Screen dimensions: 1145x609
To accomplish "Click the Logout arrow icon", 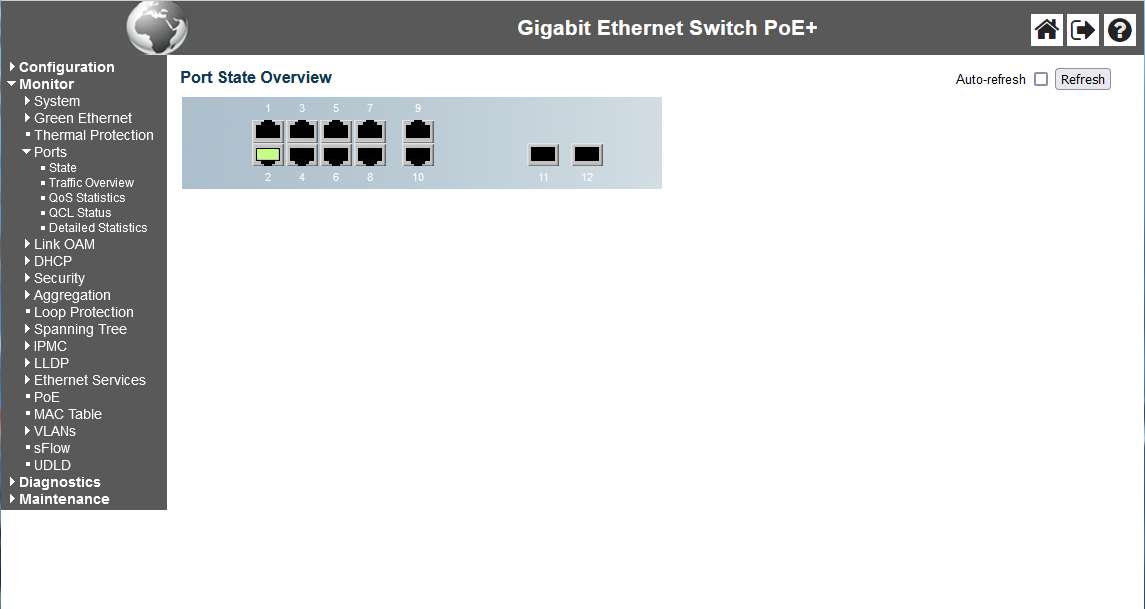I will [1083, 30].
